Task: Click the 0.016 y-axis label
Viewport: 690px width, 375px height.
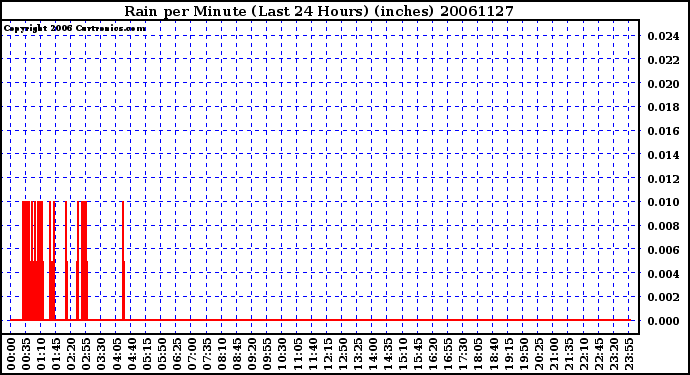Action: (663, 131)
